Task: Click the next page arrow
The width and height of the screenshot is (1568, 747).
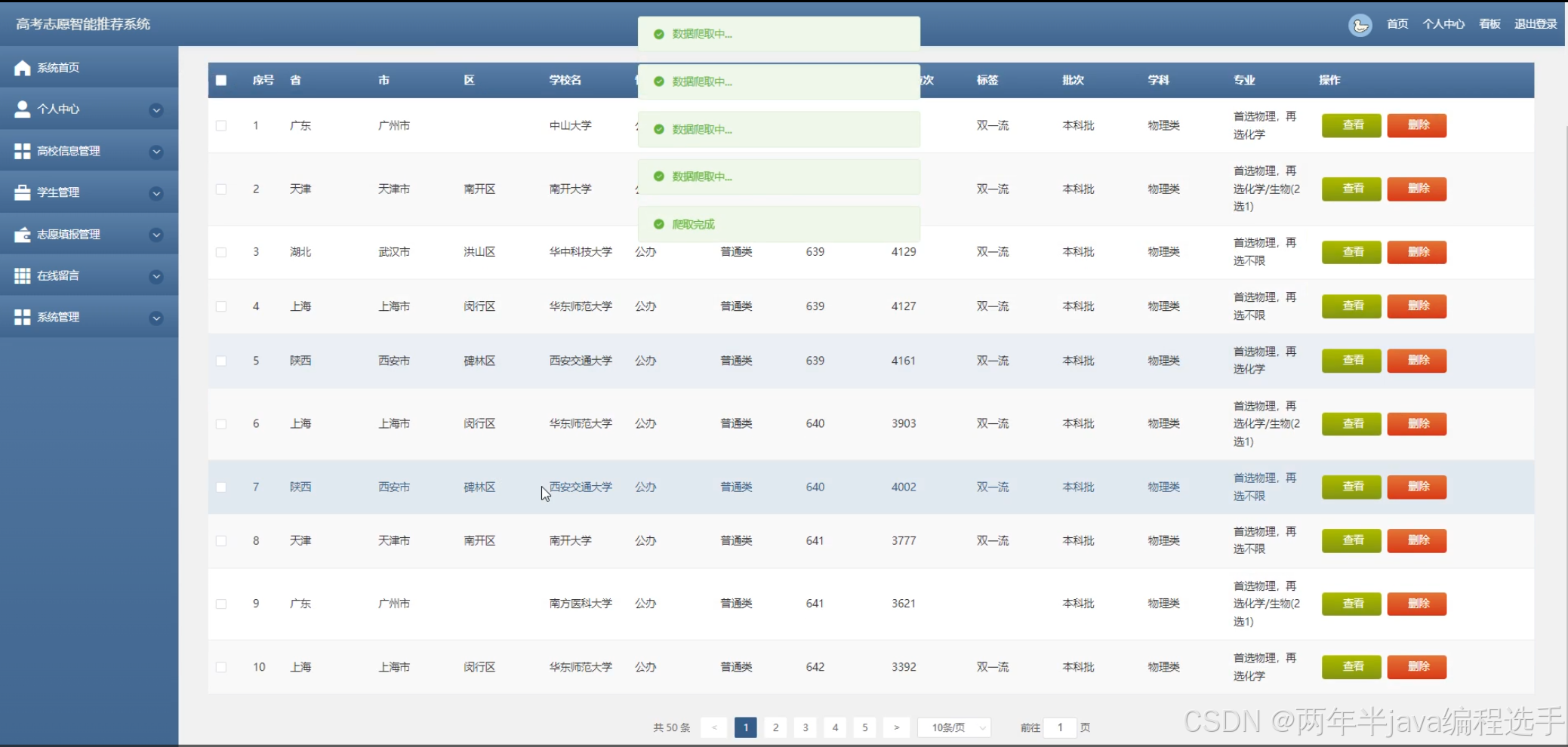Action: click(896, 727)
